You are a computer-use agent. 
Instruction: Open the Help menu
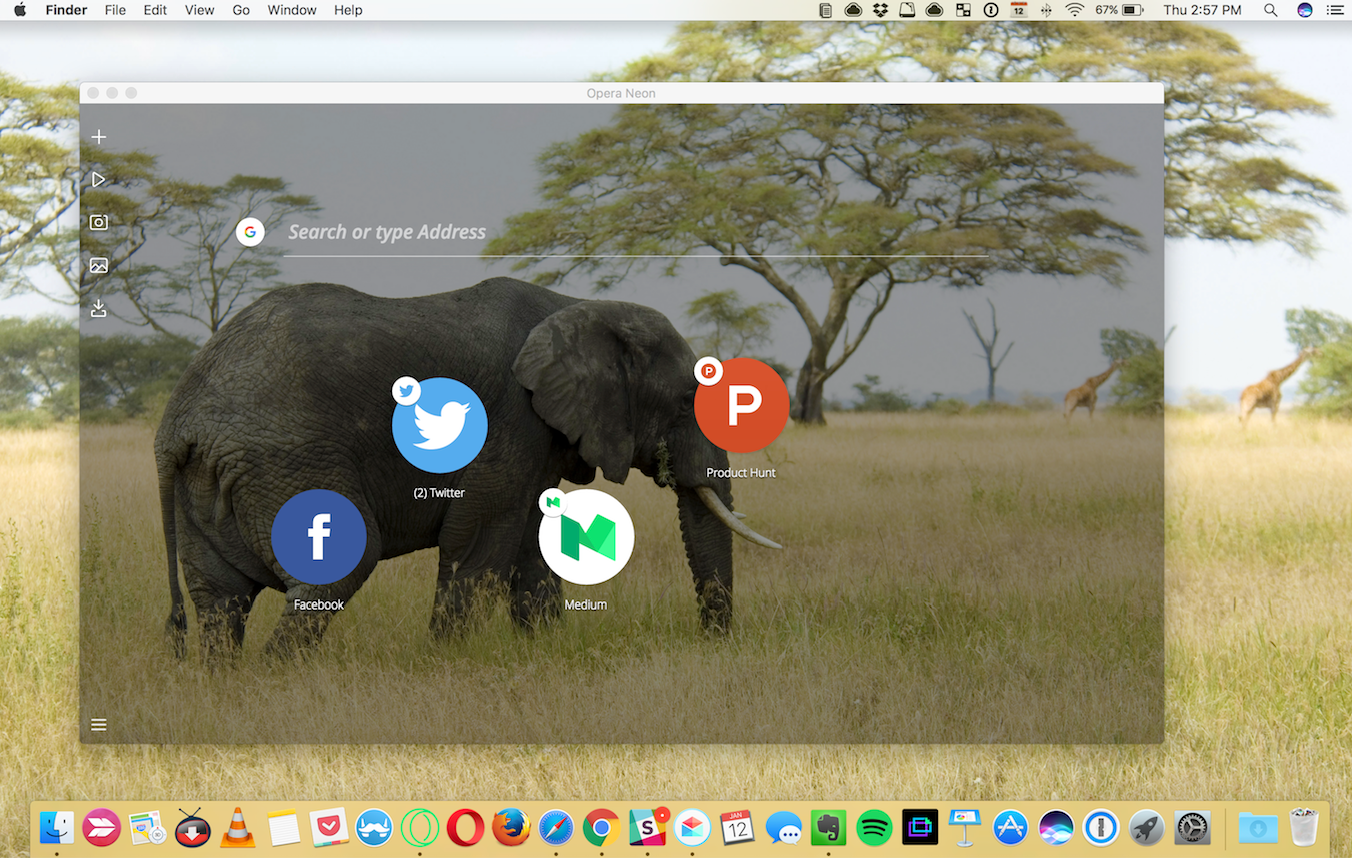[348, 10]
